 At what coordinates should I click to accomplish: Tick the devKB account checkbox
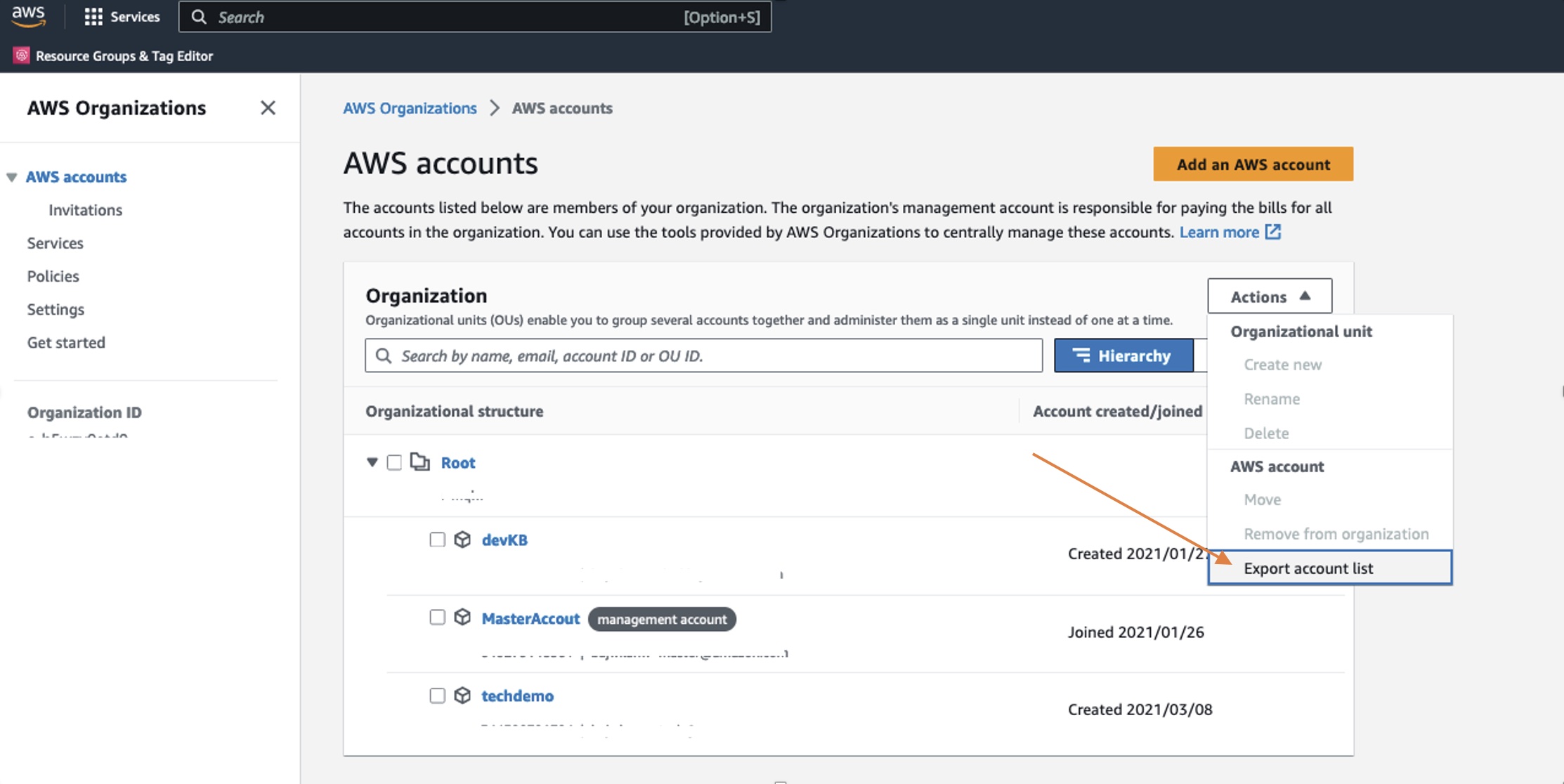(437, 540)
